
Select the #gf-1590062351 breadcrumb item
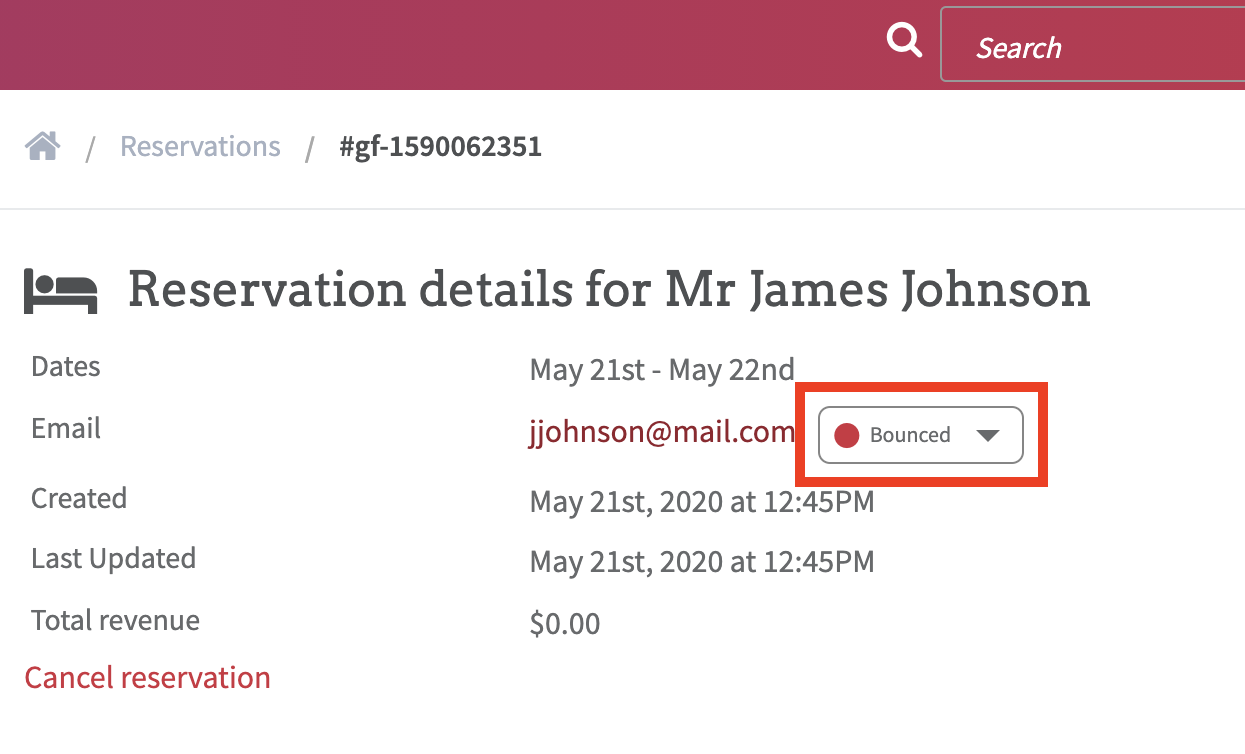click(440, 147)
